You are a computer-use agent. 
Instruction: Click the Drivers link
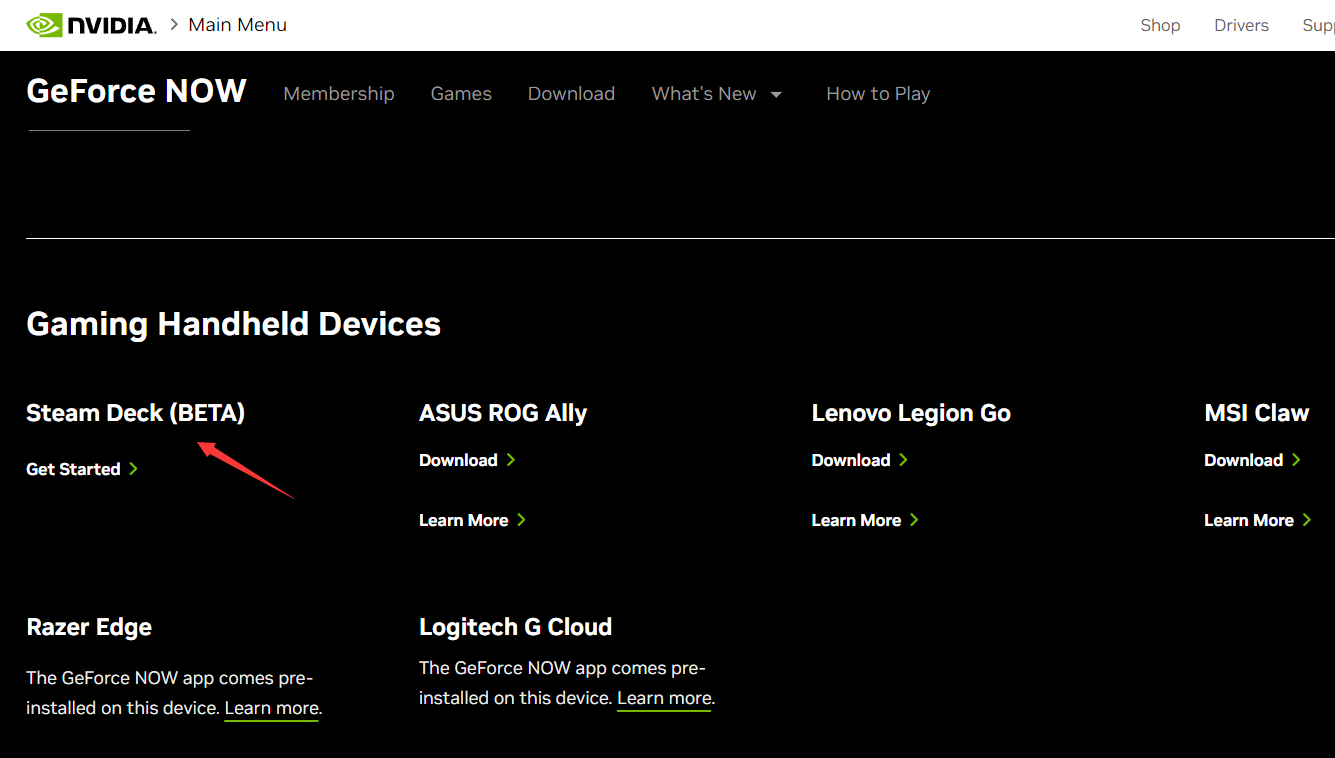1241,25
